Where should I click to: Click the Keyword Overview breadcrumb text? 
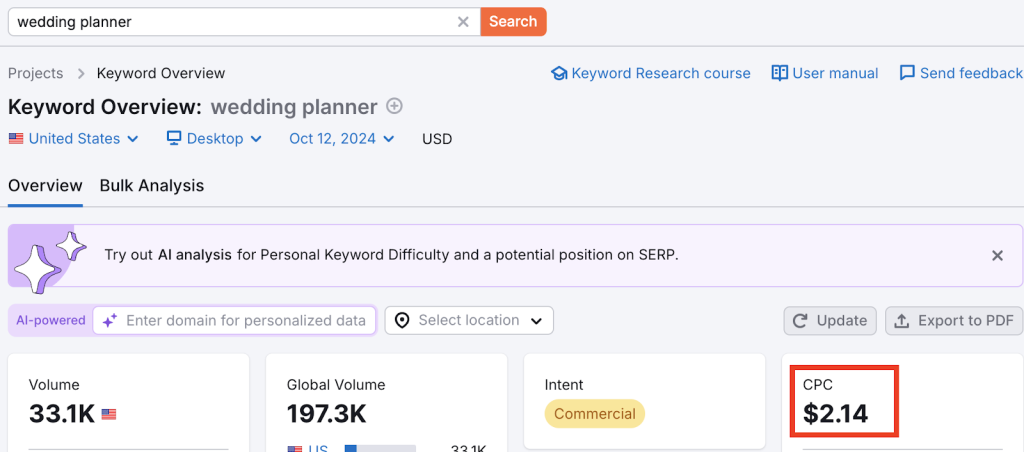pos(161,73)
